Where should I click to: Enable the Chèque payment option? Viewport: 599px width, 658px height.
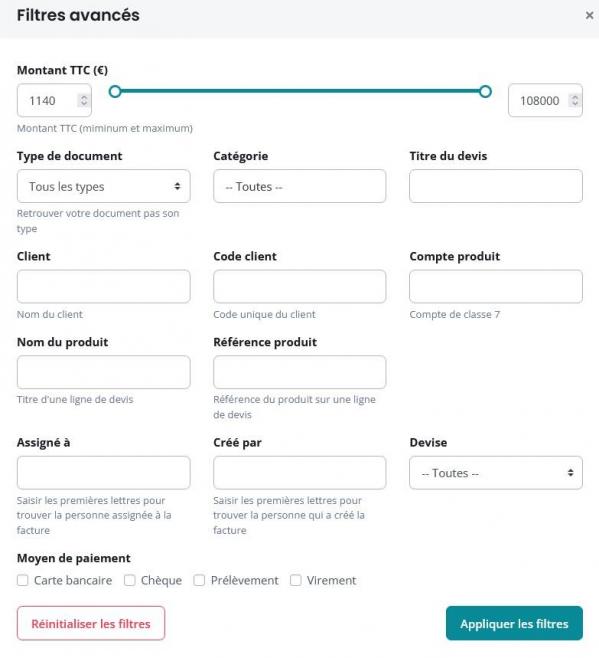tap(130, 580)
